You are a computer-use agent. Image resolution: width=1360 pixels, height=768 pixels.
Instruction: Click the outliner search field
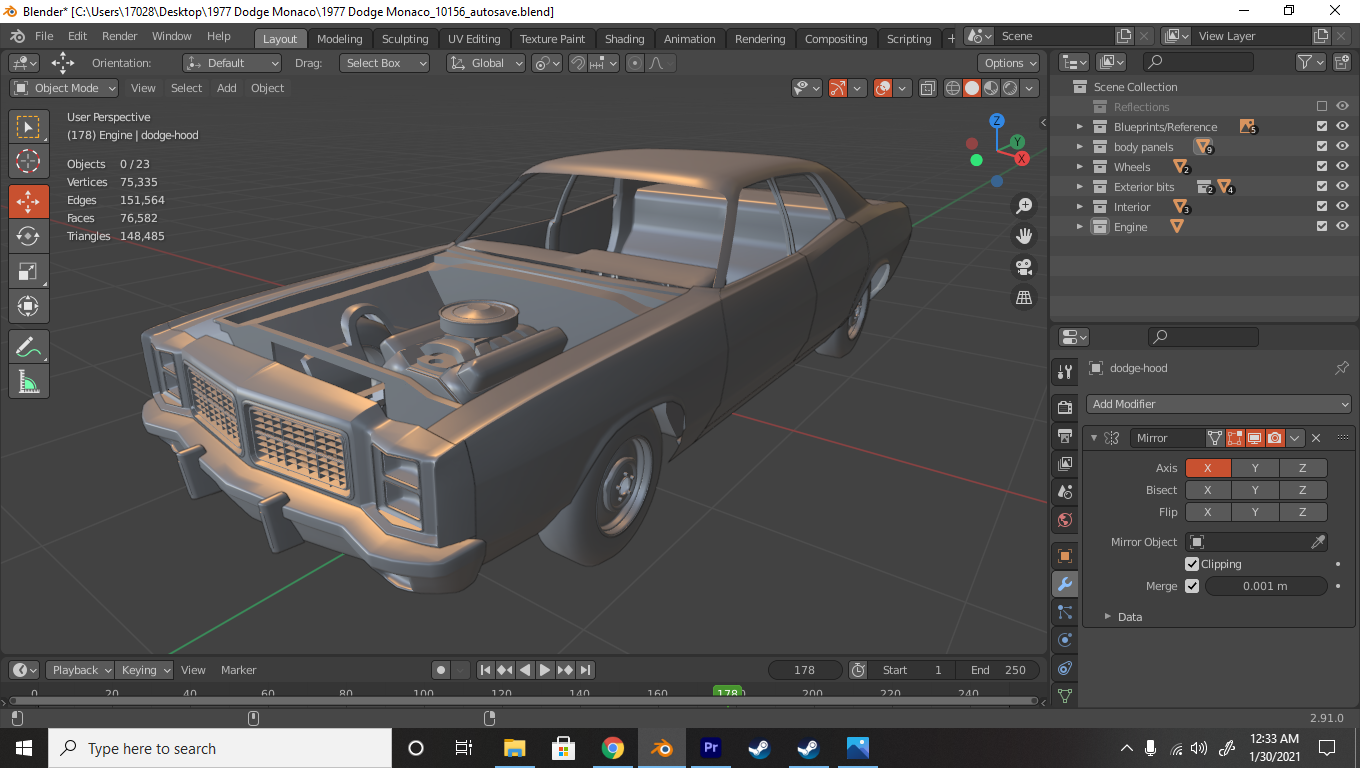[x=1198, y=62]
